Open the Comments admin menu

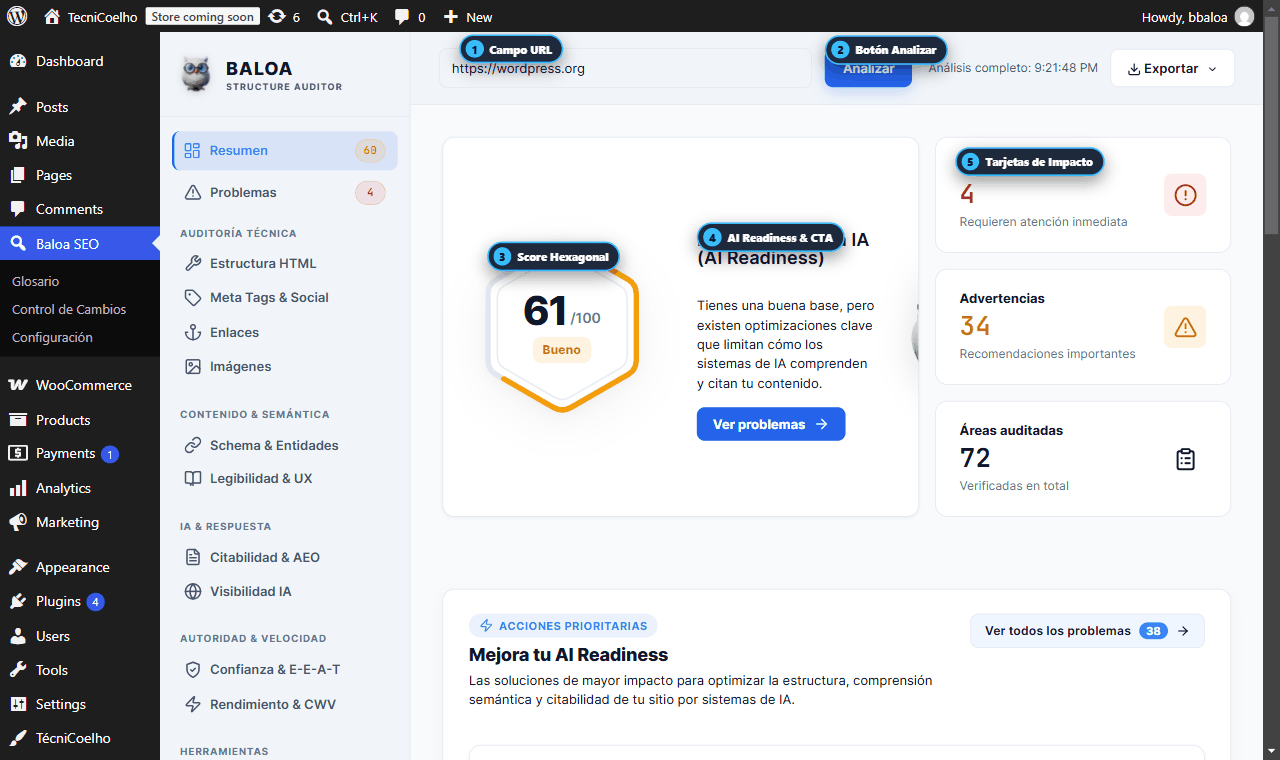coord(80,209)
